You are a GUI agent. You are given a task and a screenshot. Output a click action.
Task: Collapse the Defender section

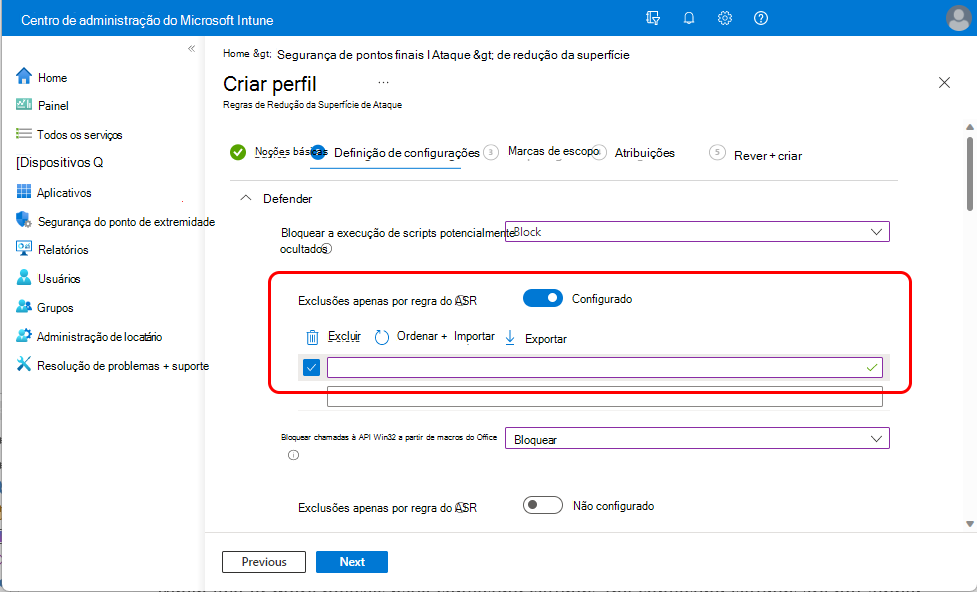point(246,198)
